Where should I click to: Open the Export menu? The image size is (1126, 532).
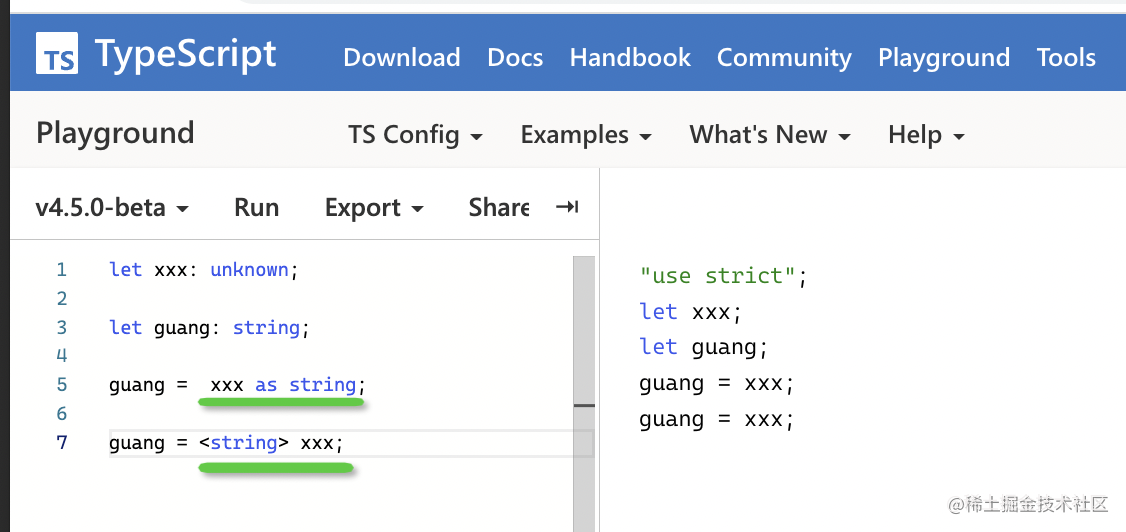(374, 207)
